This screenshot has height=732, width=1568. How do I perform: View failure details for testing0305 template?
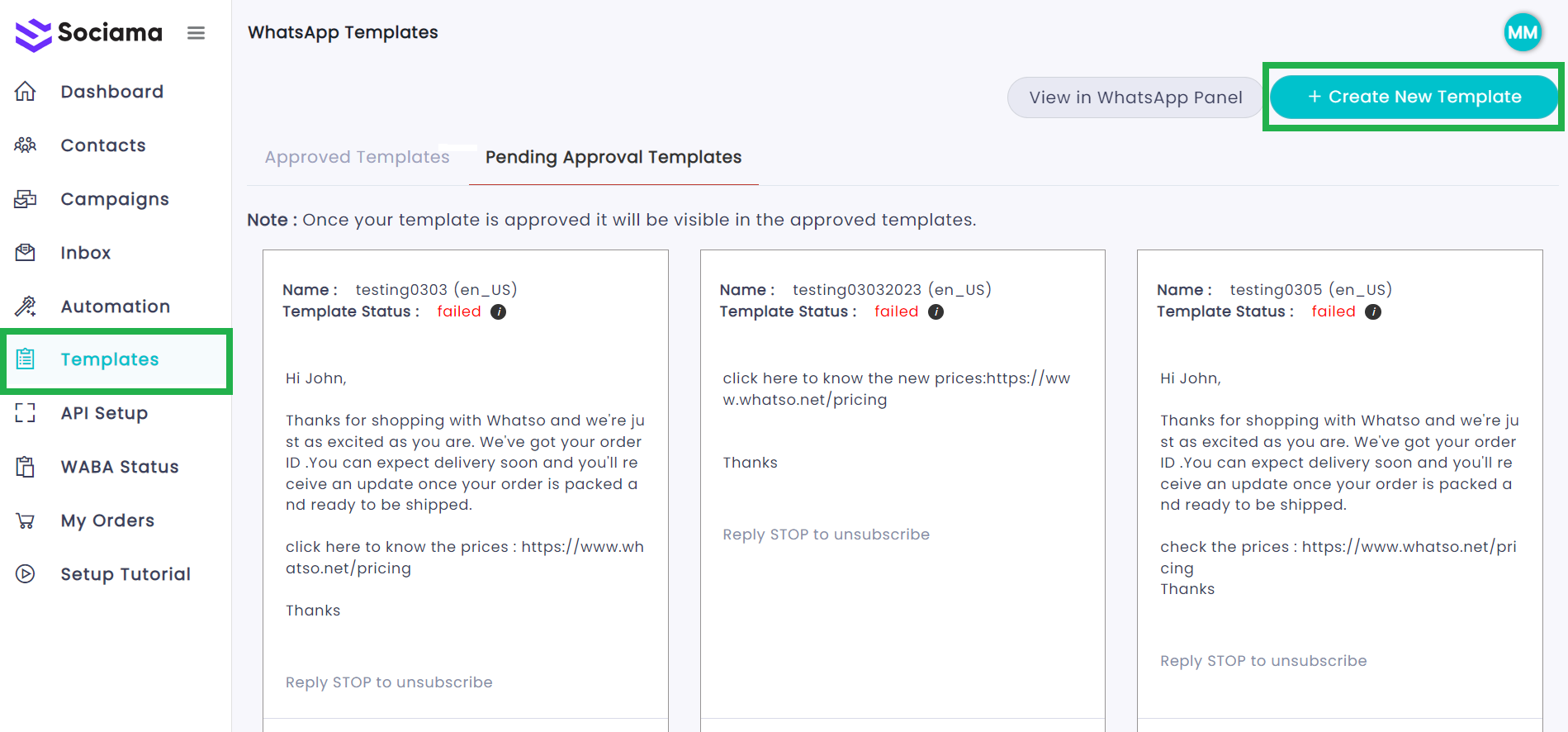click(x=1373, y=311)
